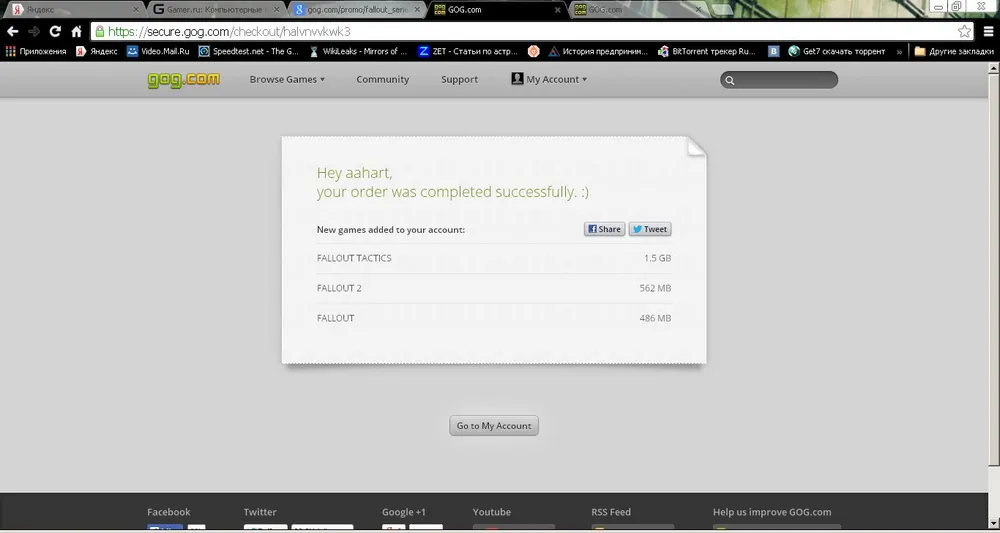The height and width of the screenshot is (533, 1000).
Task: Open Другие закладки folder
Action: 953,52
